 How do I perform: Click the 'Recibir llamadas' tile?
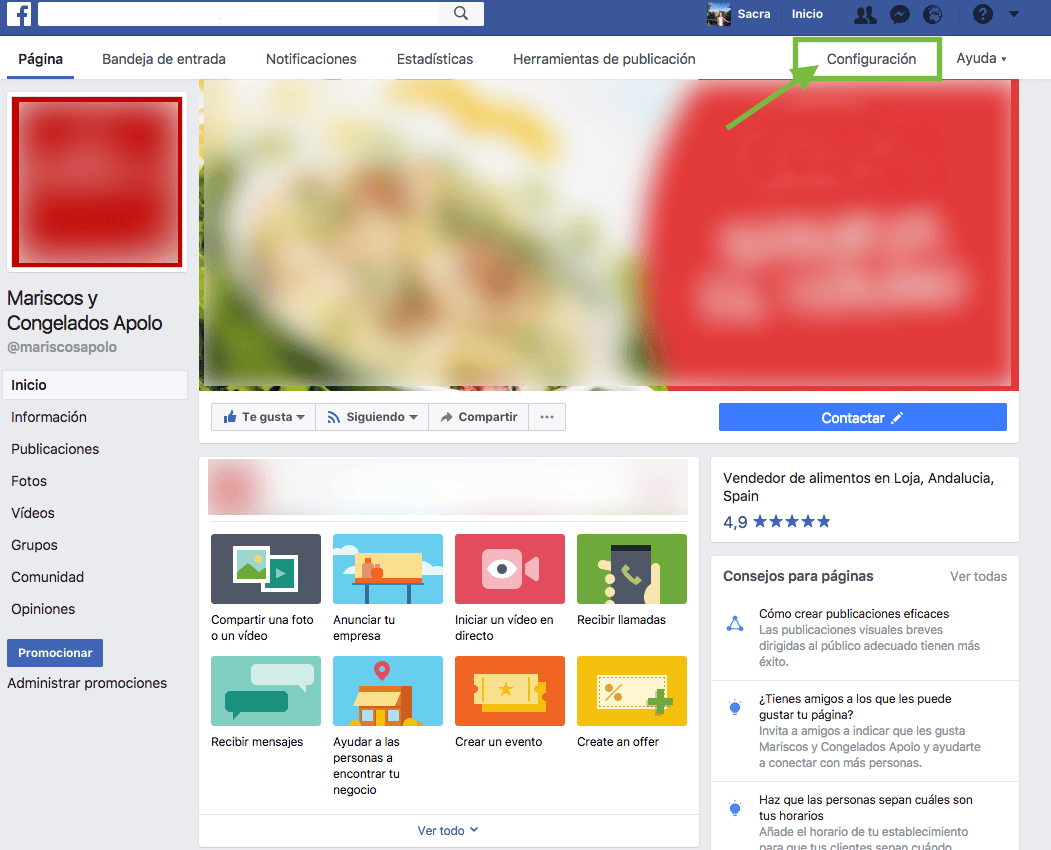631,569
